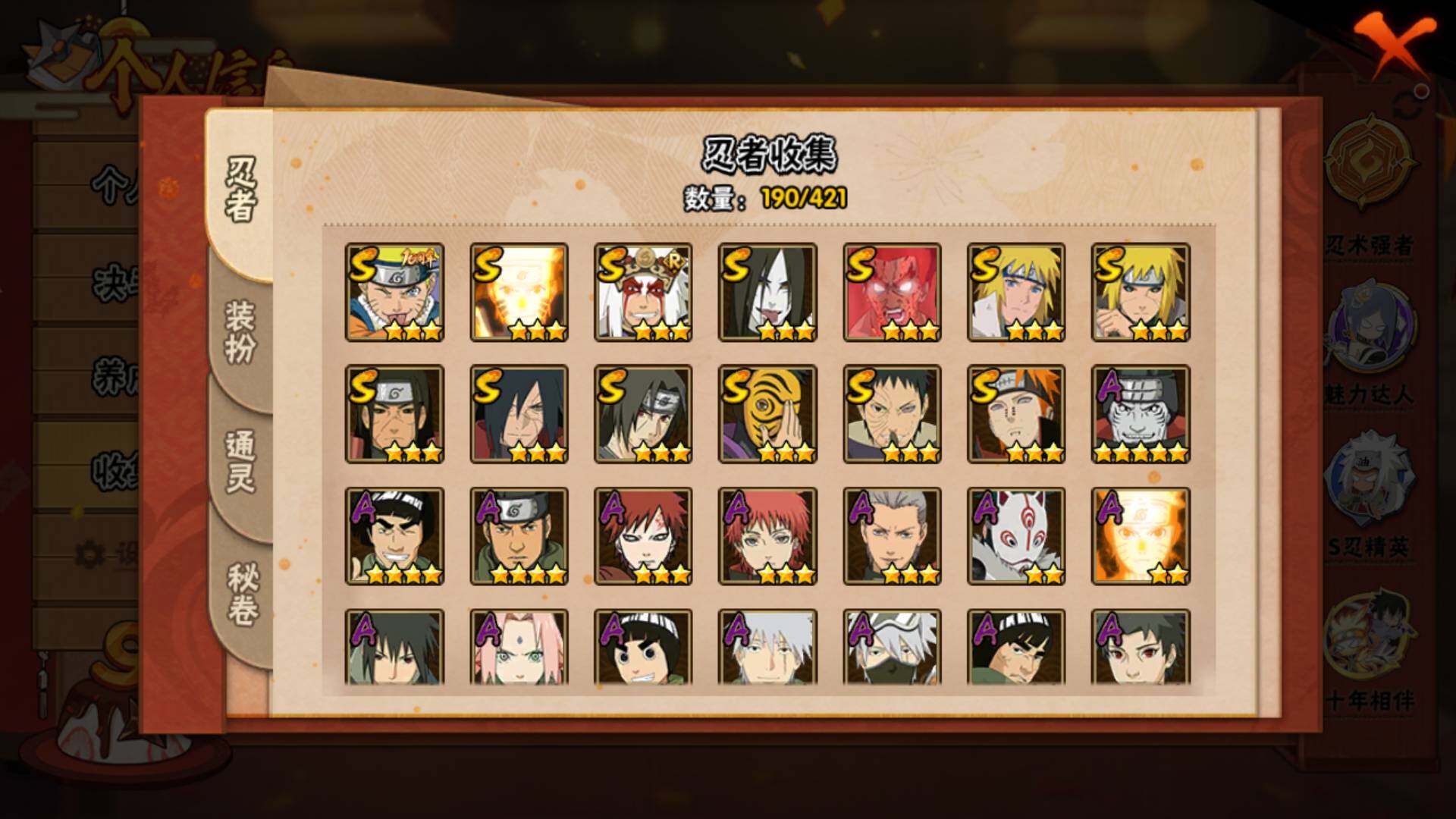
Task: Open the 秘卷 tab
Action: click(x=243, y=594)
